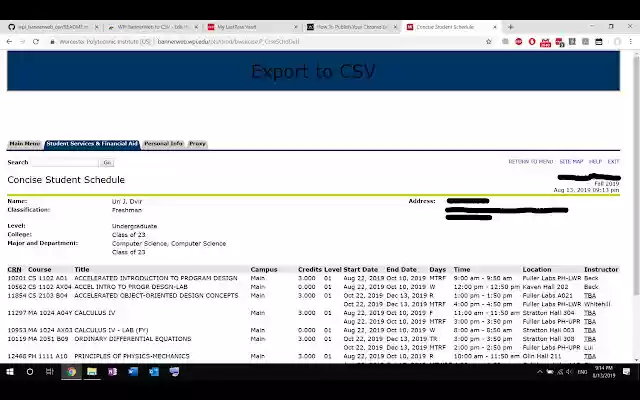Click the CRN column header
The width and height of the screenshot is (640, 400).
14,269
